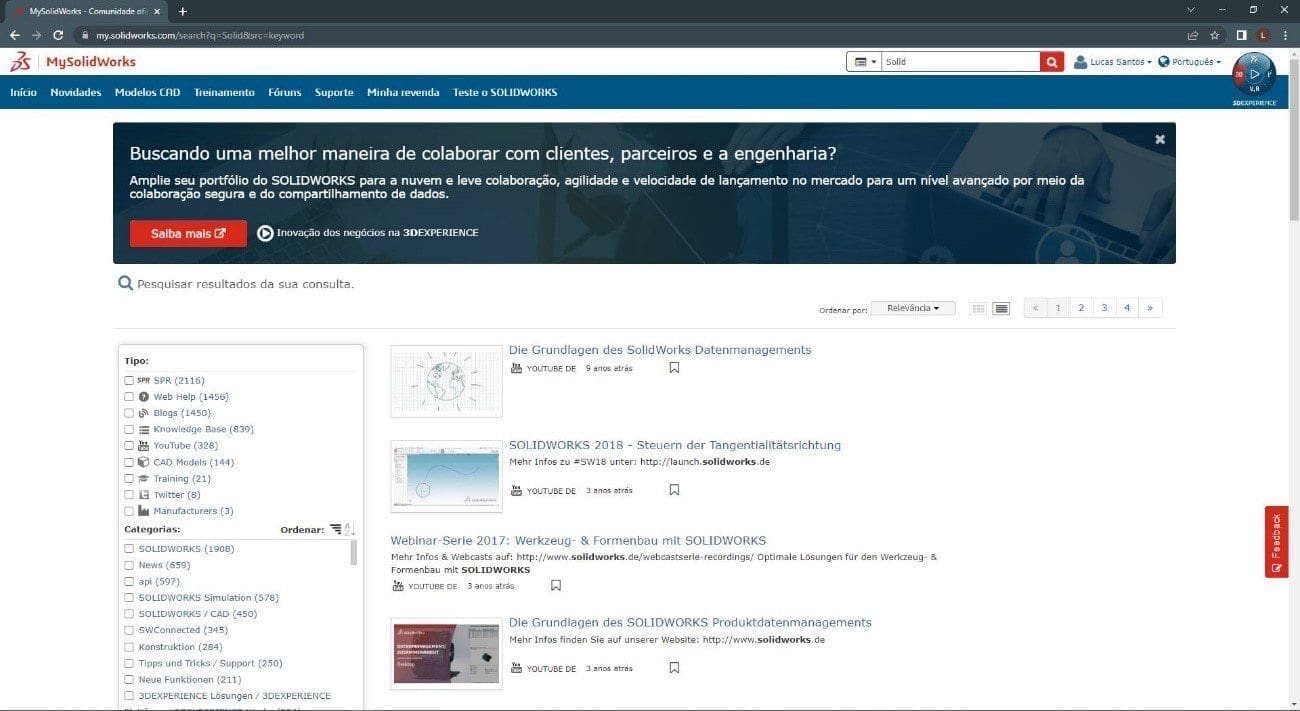Click the Saiba mais button
Image resolution: width=1300 pixels, height=711 pixels.
coord(188,233)
